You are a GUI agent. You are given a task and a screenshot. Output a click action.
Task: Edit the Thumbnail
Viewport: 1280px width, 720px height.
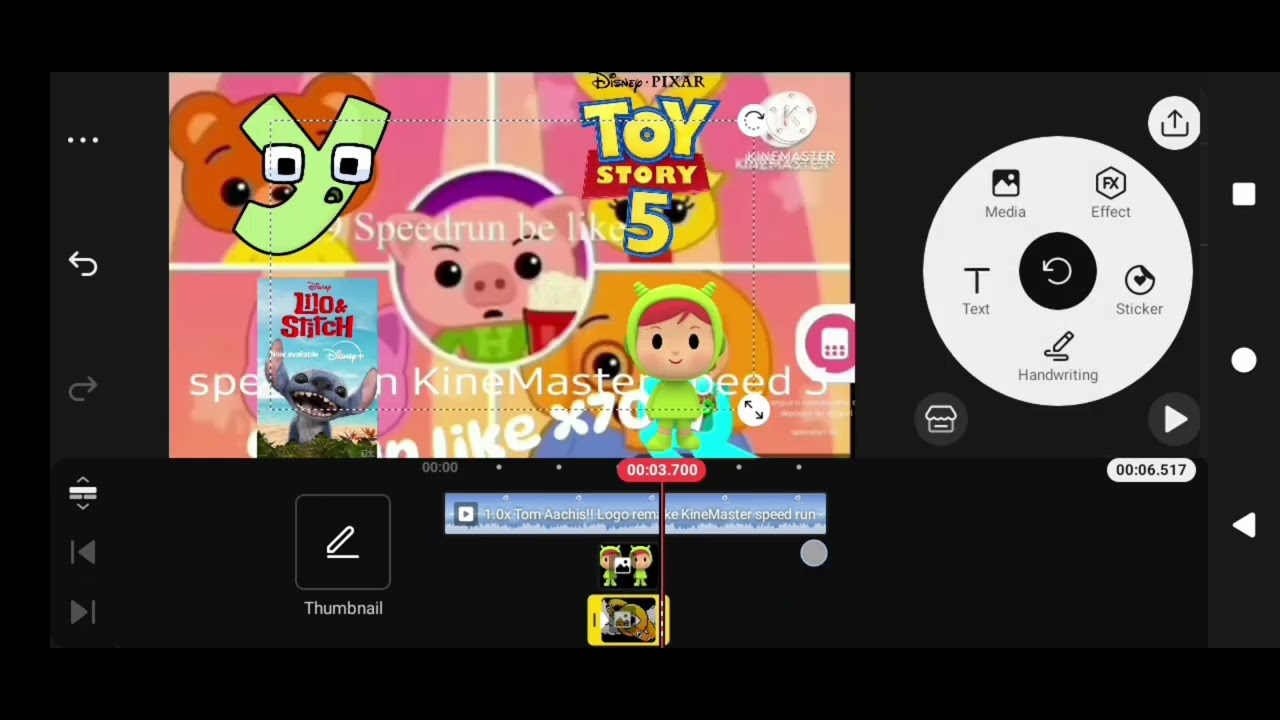[x=343, y=542]
